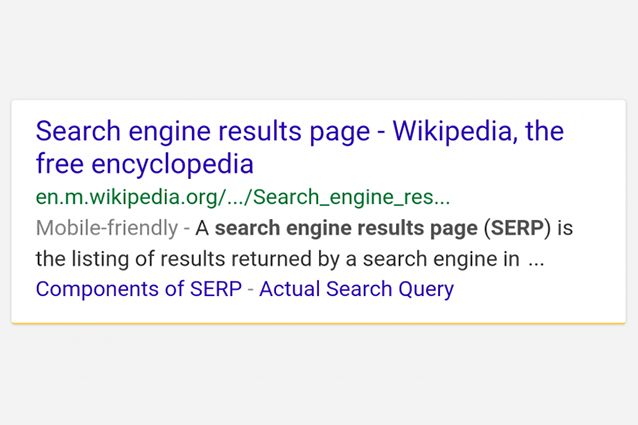Click the gray Mobile-friendly label
This screenshot has height=425, width=638.
coord(107,228)
